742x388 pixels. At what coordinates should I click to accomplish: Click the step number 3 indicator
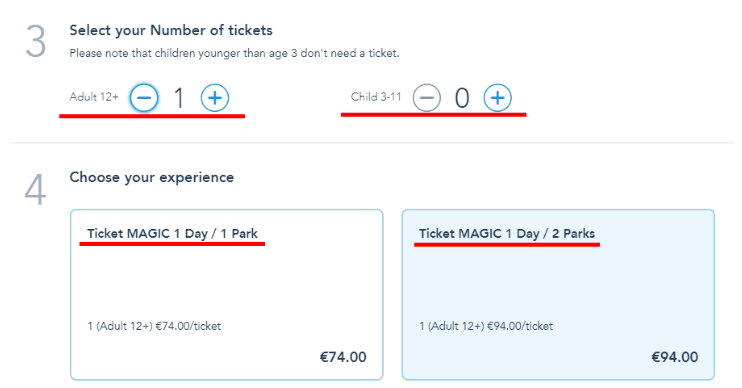tap(36, 42)
